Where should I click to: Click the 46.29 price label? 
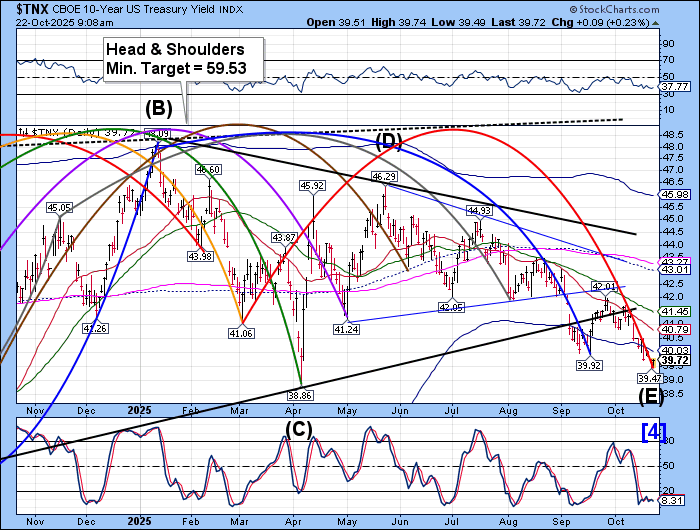pos(384,176)
